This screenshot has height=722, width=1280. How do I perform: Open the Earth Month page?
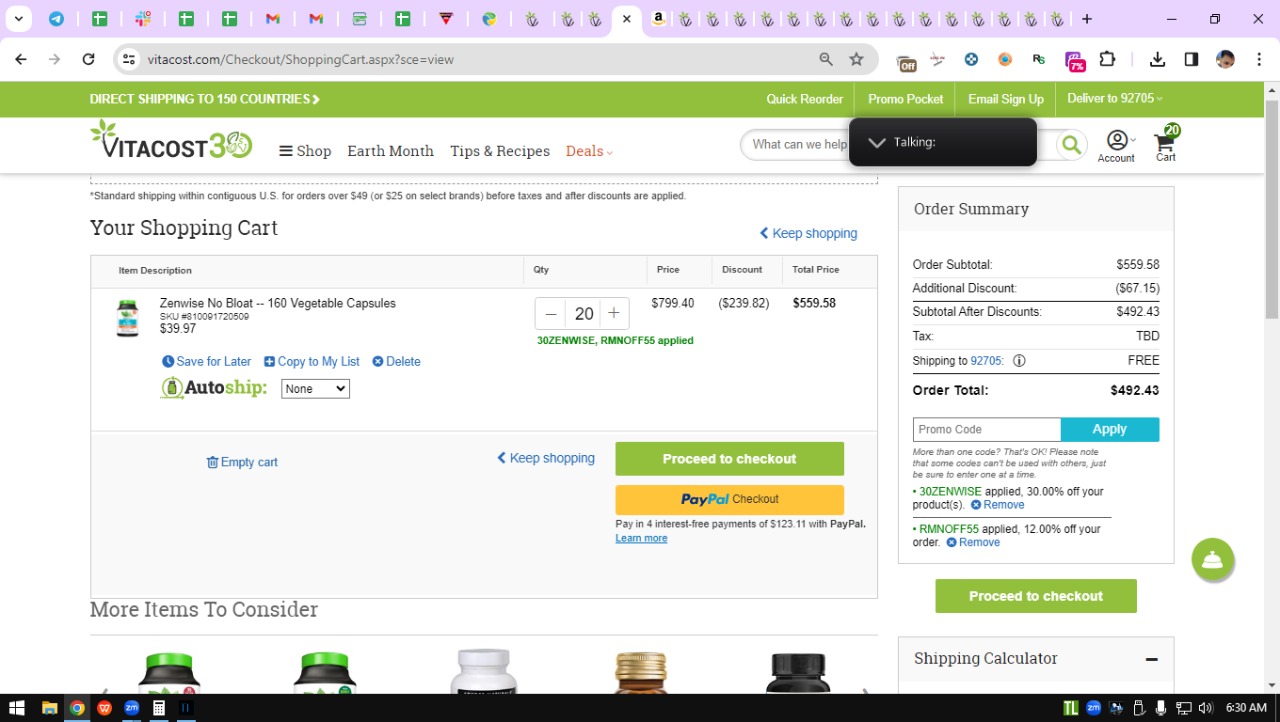[390, 151]
